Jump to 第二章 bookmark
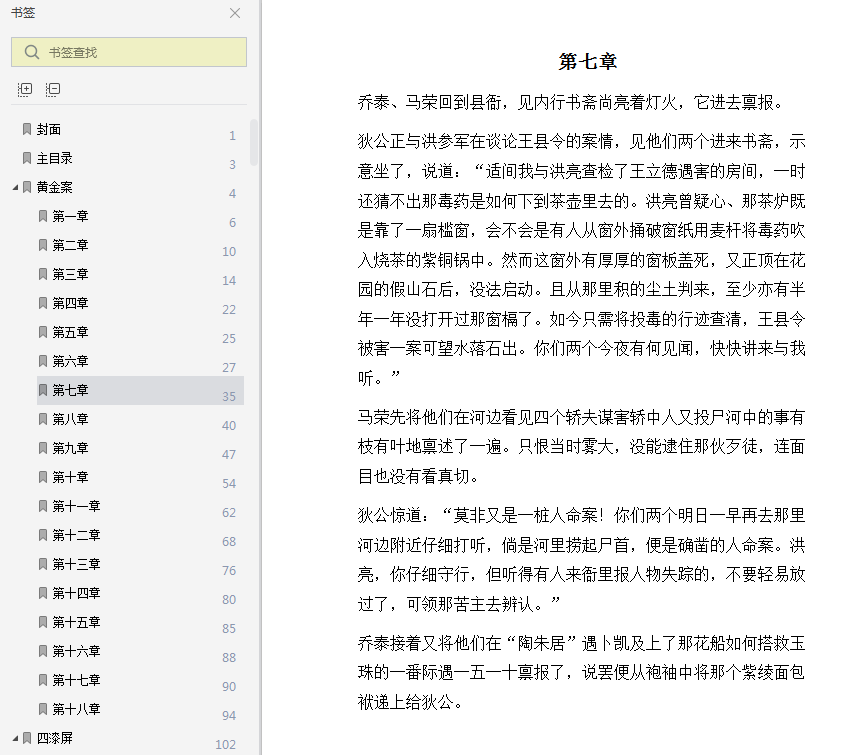The width and height of the screenshot is (860, 755). [70, 245]
